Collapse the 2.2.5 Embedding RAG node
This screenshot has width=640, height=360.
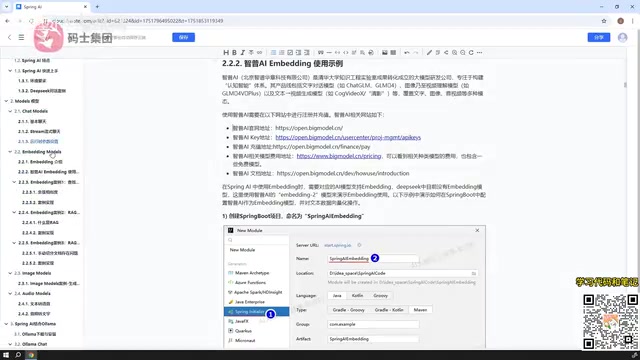14,243
